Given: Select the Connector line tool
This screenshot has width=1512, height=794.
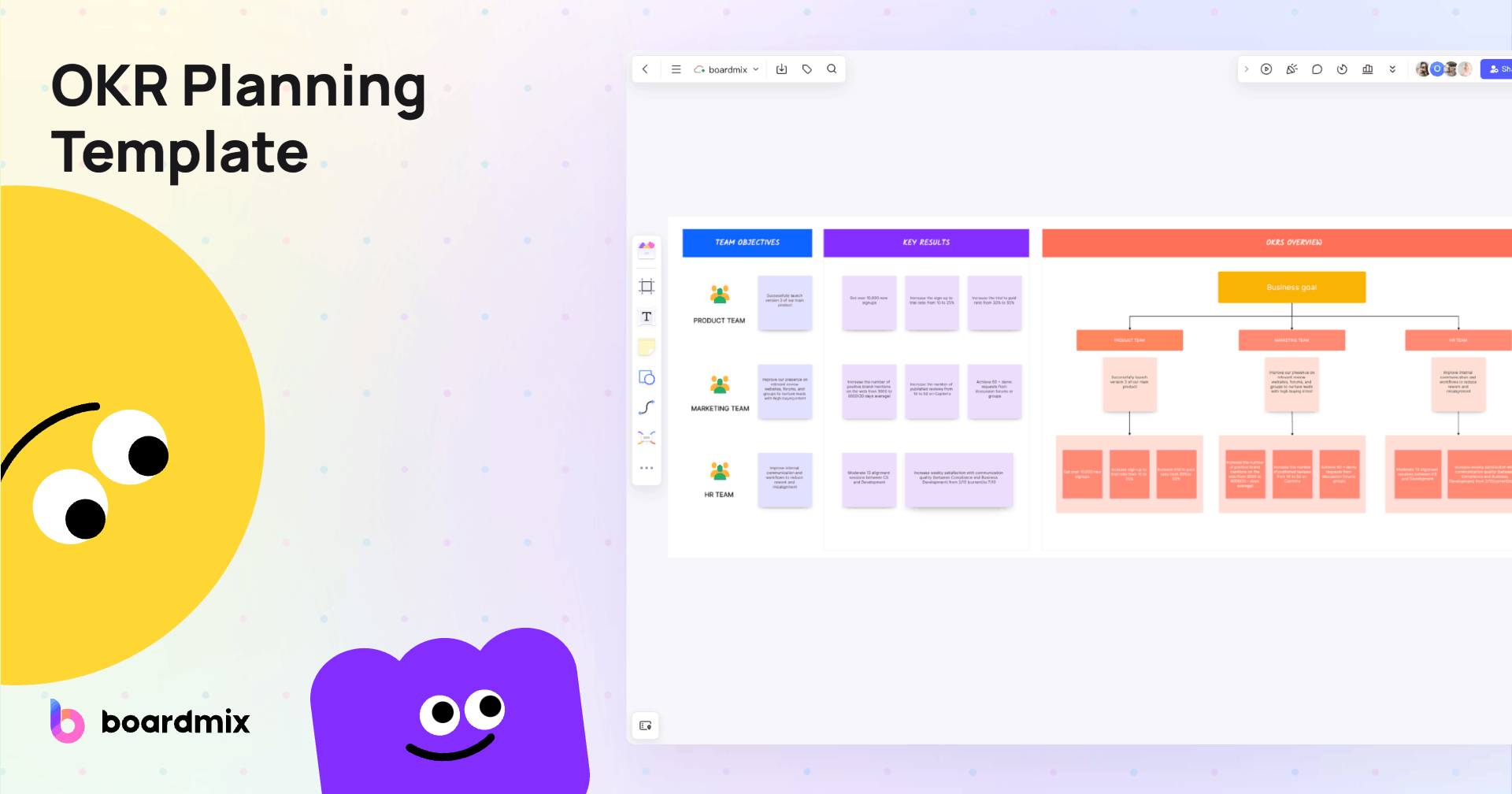Looking at the screenshot, I should click(647, 407).
